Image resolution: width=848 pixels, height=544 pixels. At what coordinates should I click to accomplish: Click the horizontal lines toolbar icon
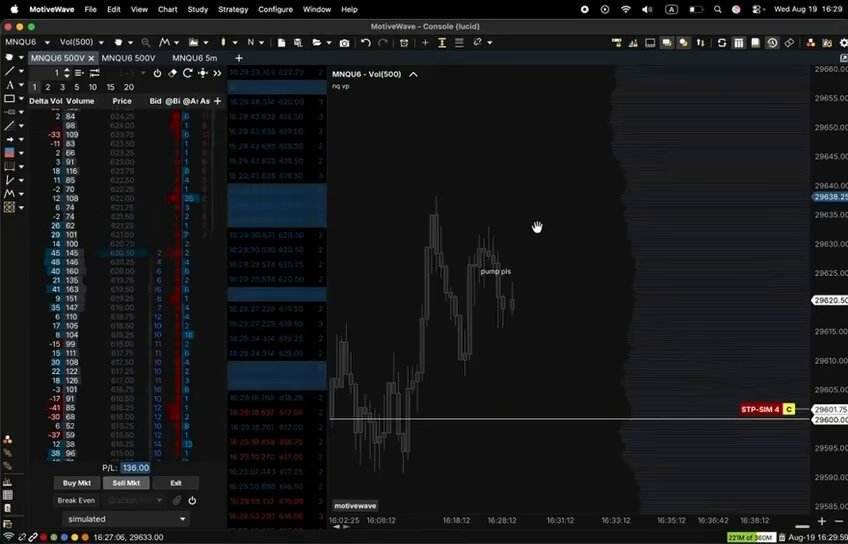coord(459,42)
